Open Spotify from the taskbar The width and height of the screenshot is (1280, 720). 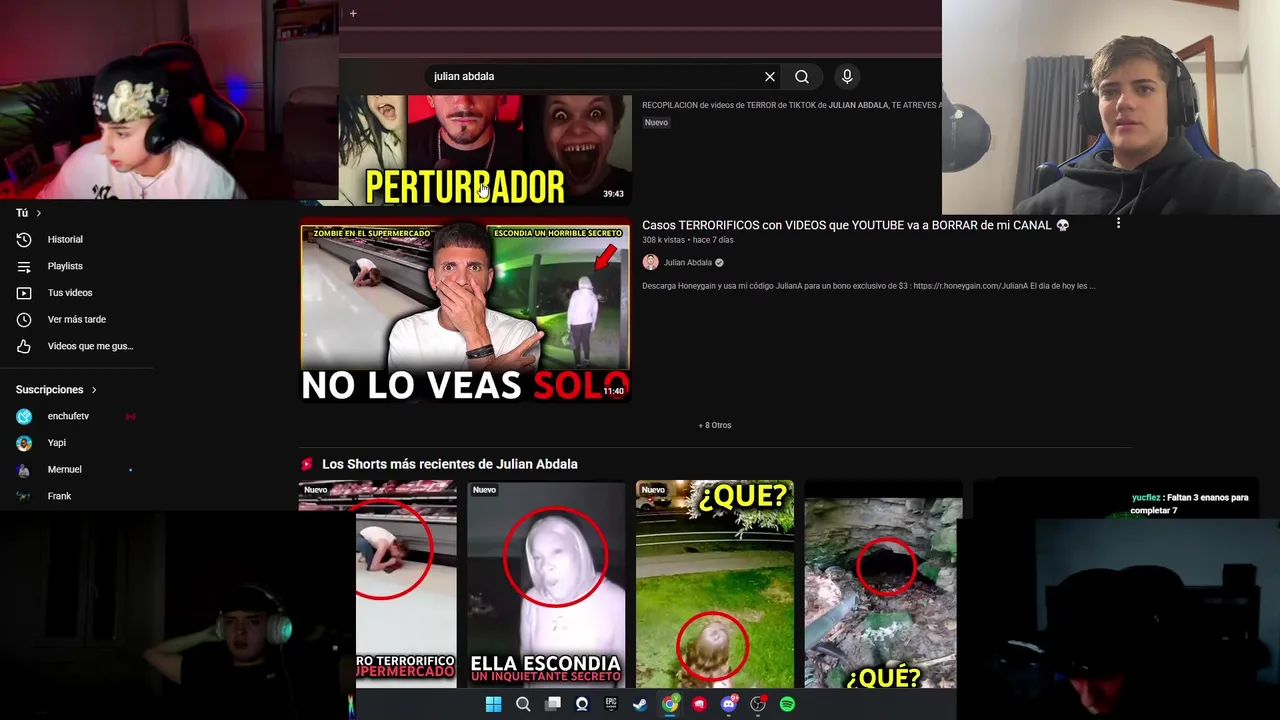tap(787, 704)
